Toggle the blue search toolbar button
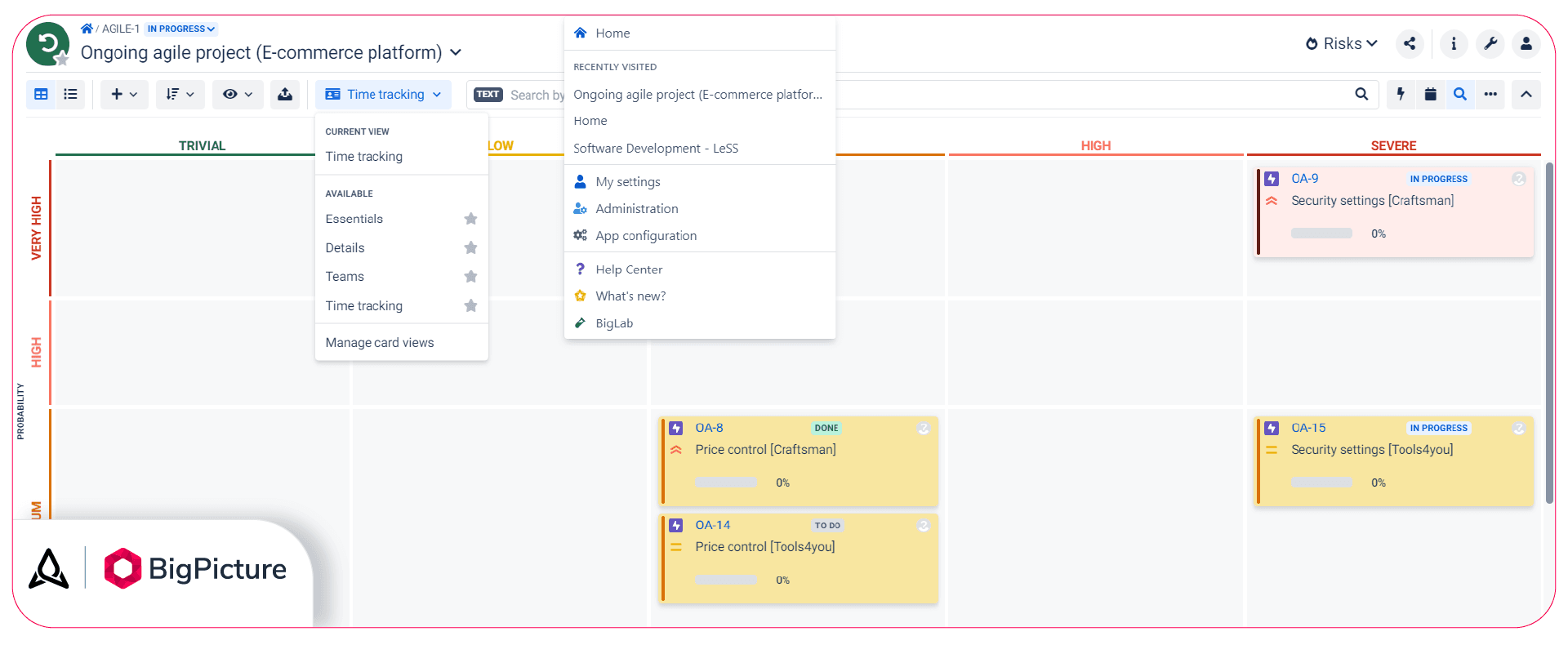This screenshot has width=1568, height=645. point(1460,95)
